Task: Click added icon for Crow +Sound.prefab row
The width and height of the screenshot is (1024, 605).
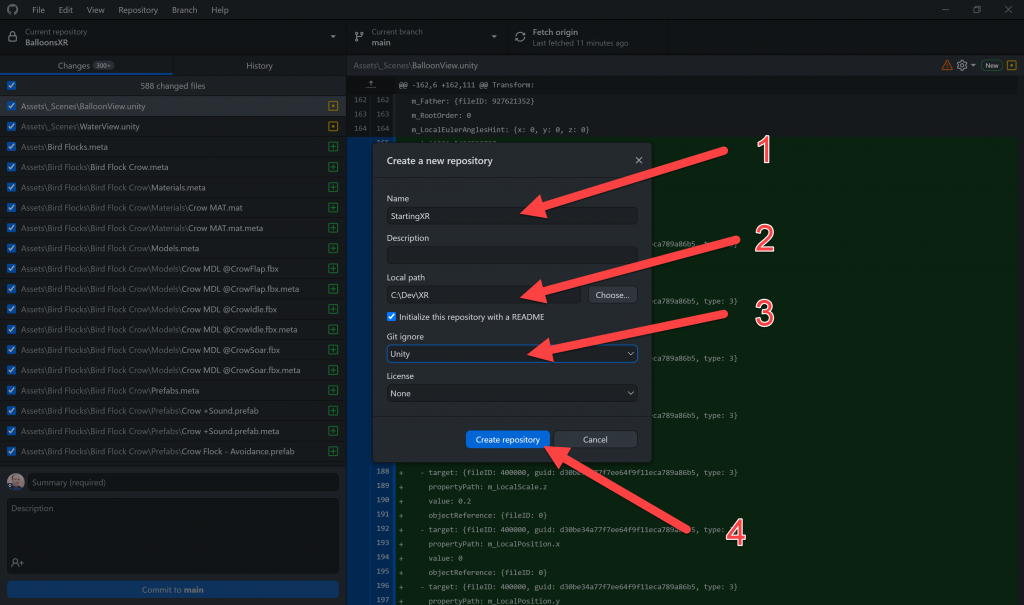Action: (333, 410)
